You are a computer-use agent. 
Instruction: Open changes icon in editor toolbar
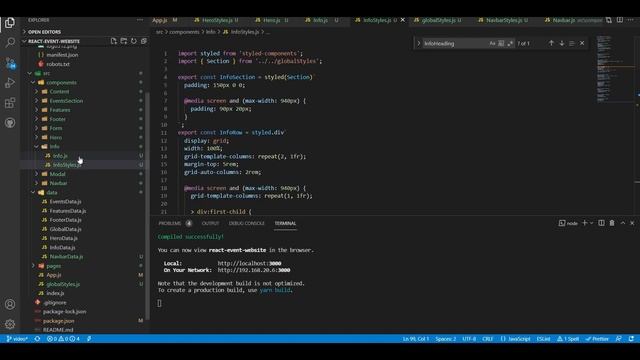point(609,20)
